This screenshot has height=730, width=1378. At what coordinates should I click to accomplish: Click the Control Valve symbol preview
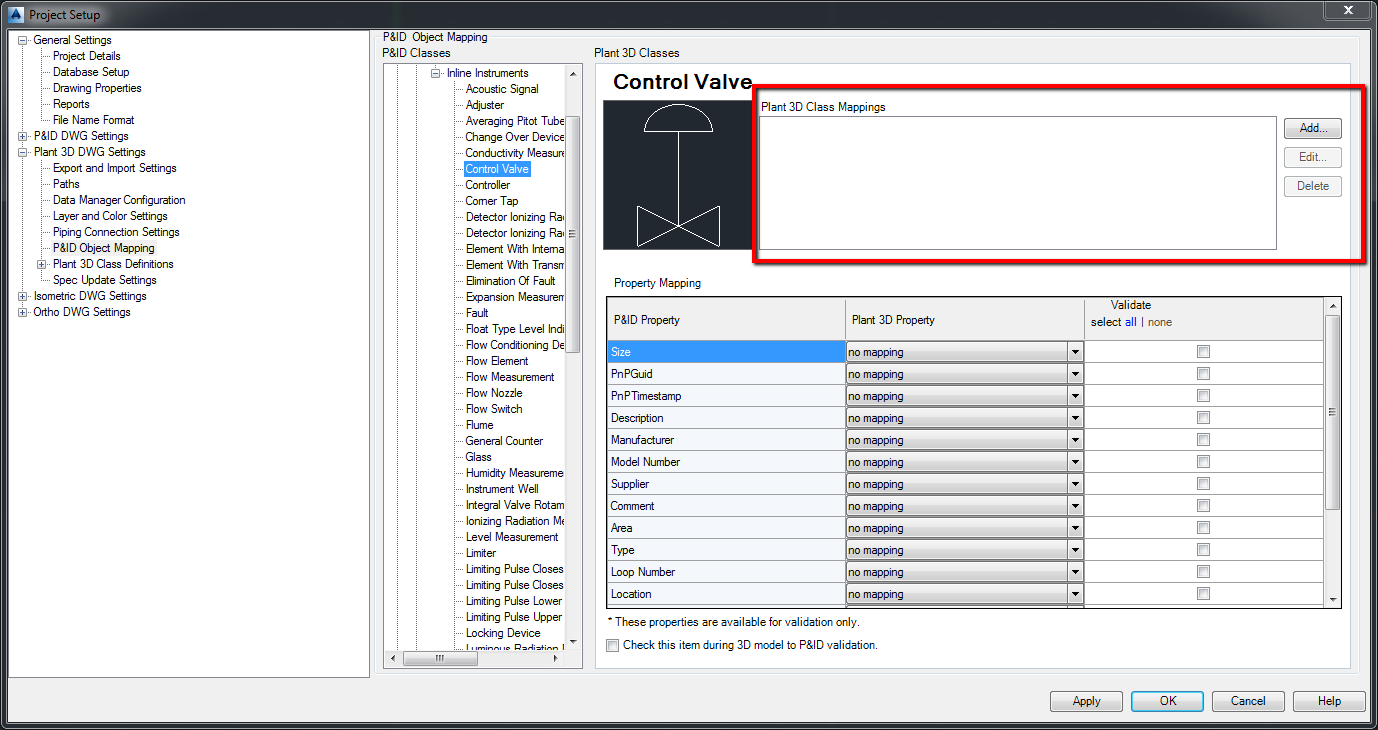(x=678, y=175)
